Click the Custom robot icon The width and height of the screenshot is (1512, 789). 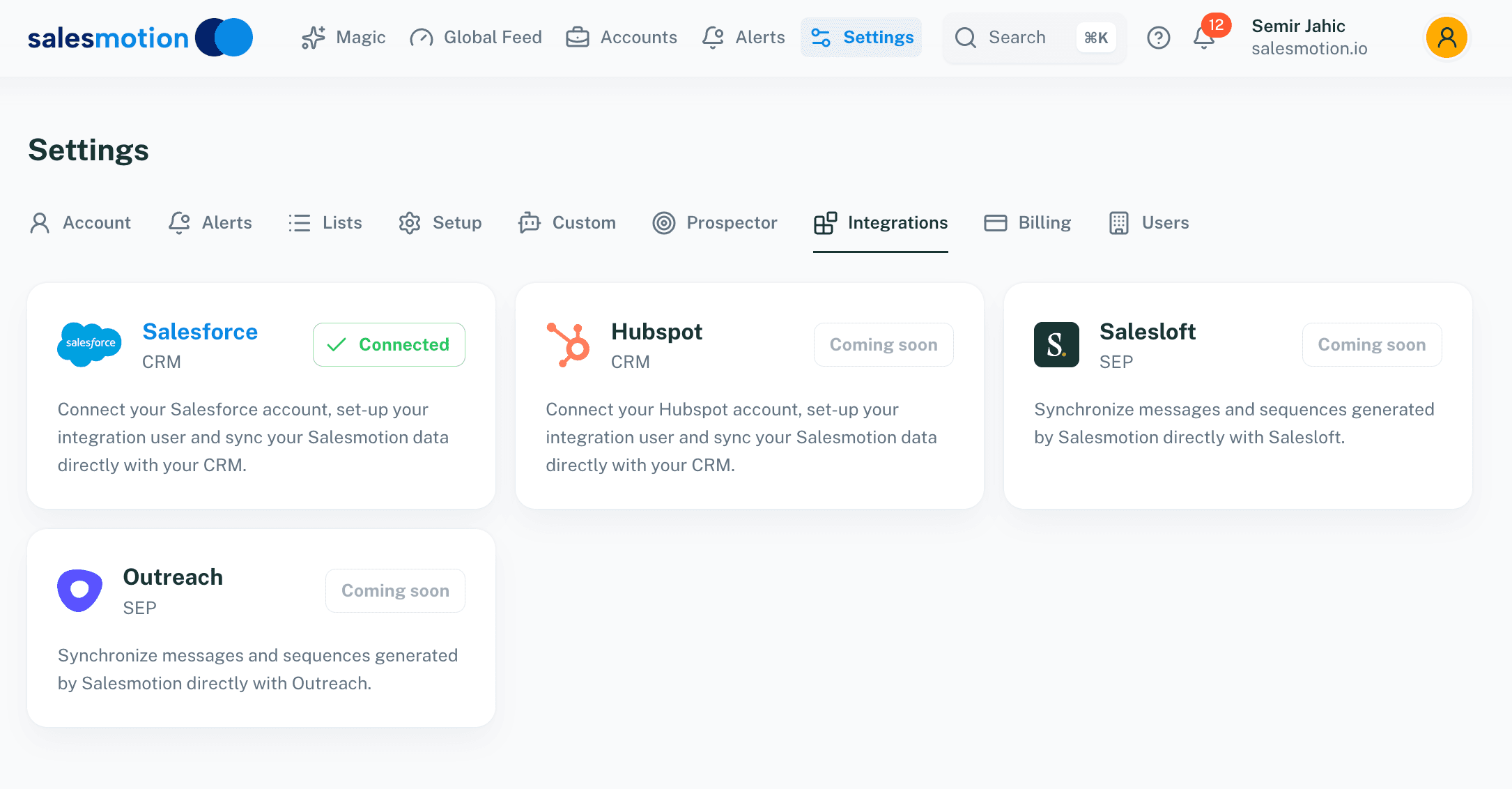click(530, 223)
